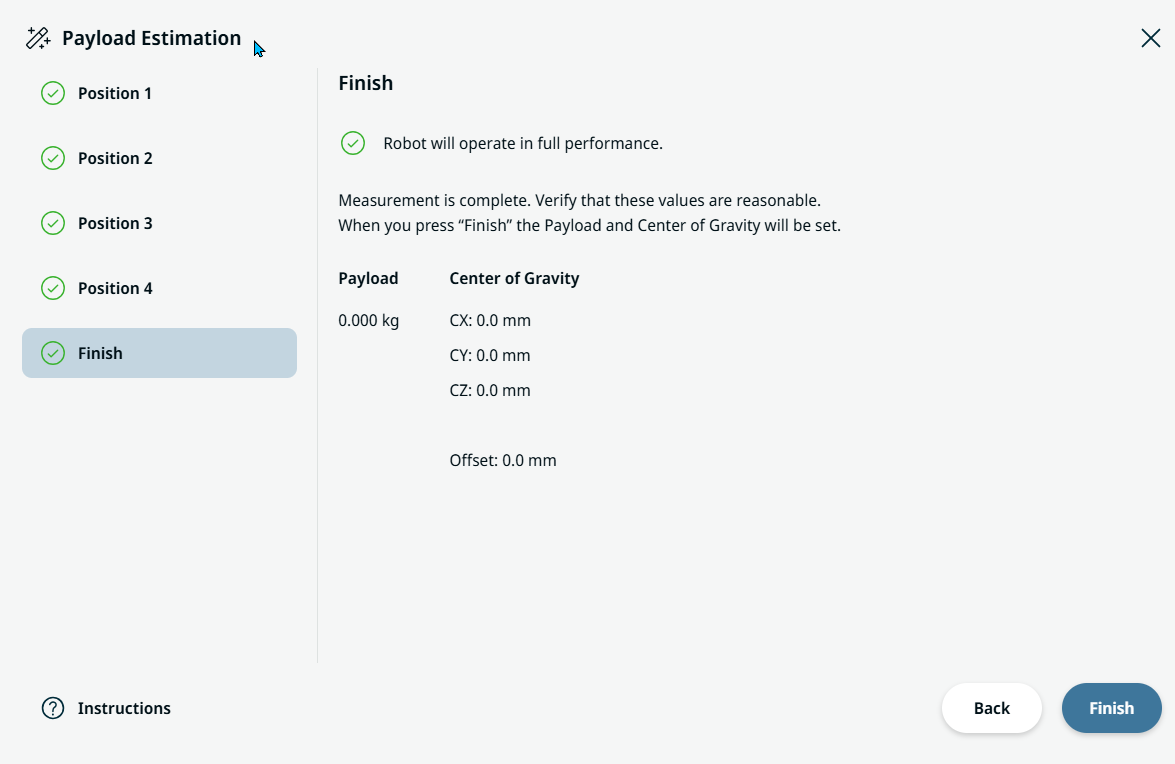Close the Payload Estimation dialog
This screenshot has width=1175, height=764.
click(1151, 38)
